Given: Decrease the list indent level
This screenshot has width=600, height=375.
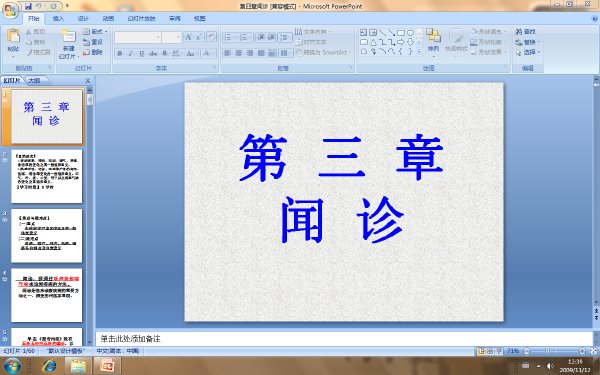Looking at the screenshot, I should click(261, 37).
